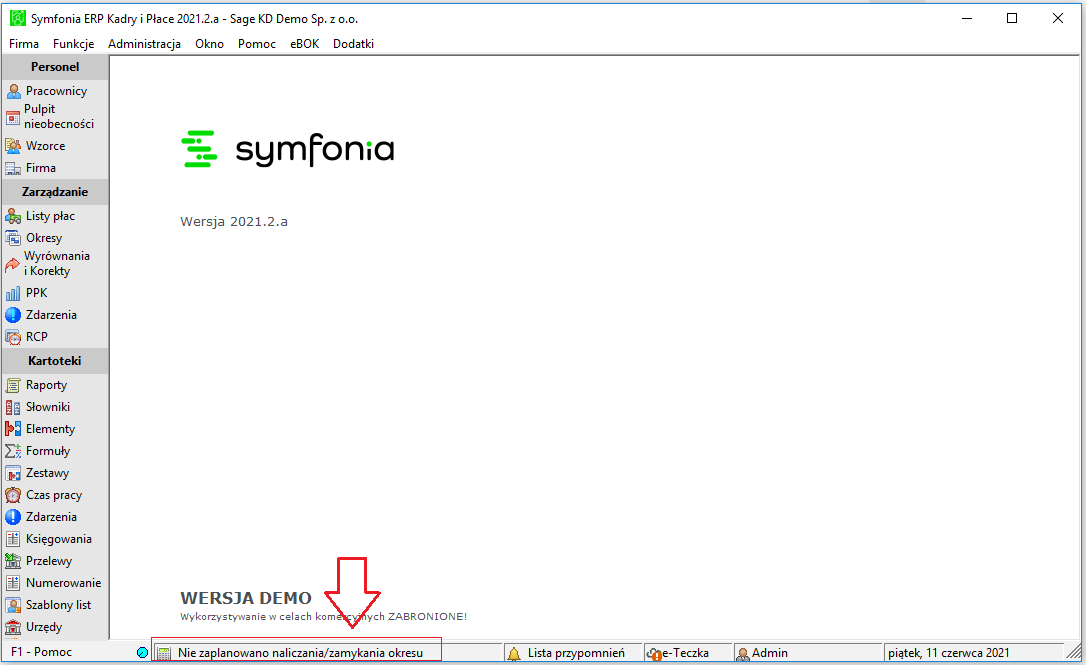Collapse the Kartoteki section header
Viewport: 1086px width, 665px height.
(x=55, y=361)
